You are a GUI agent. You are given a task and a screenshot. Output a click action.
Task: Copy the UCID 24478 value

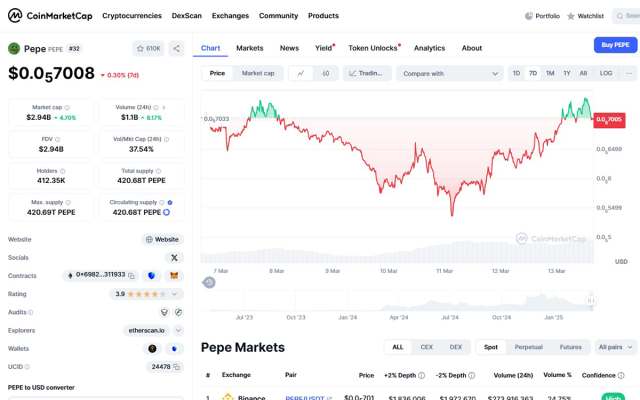(177, 367)
